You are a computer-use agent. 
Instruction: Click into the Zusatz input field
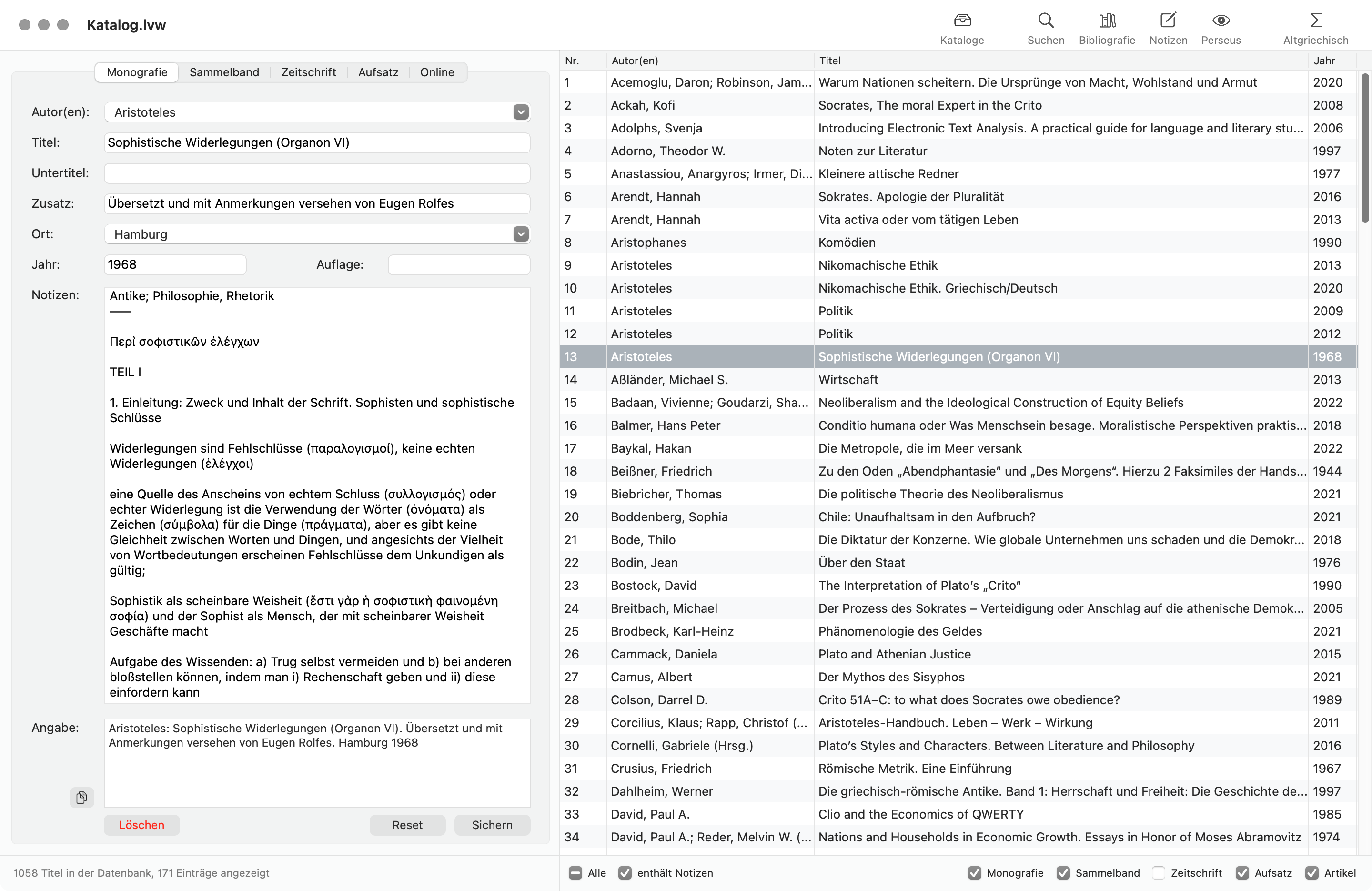pyautogui.click(x=317, y=203)
